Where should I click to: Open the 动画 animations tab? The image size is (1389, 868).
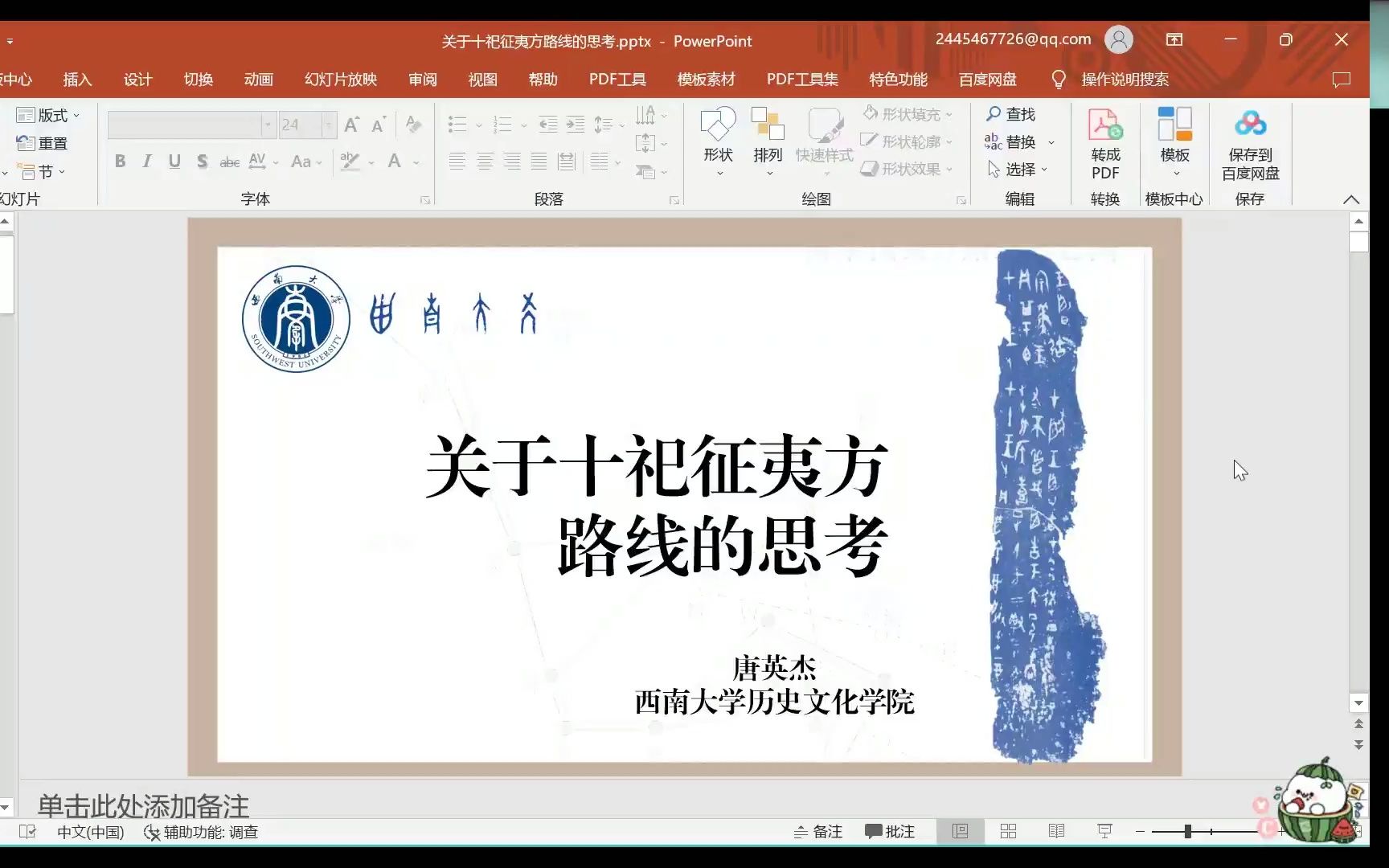(x=258, y=80)
